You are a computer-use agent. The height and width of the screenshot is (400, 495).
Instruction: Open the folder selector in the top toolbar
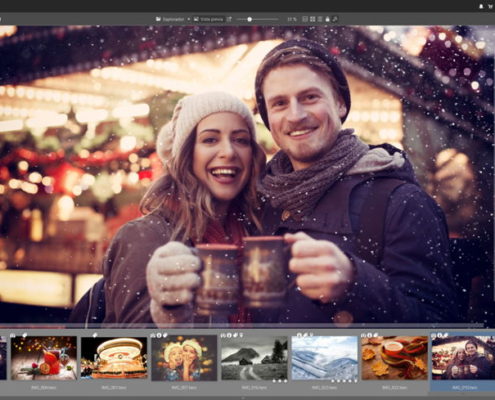point(170,19)
